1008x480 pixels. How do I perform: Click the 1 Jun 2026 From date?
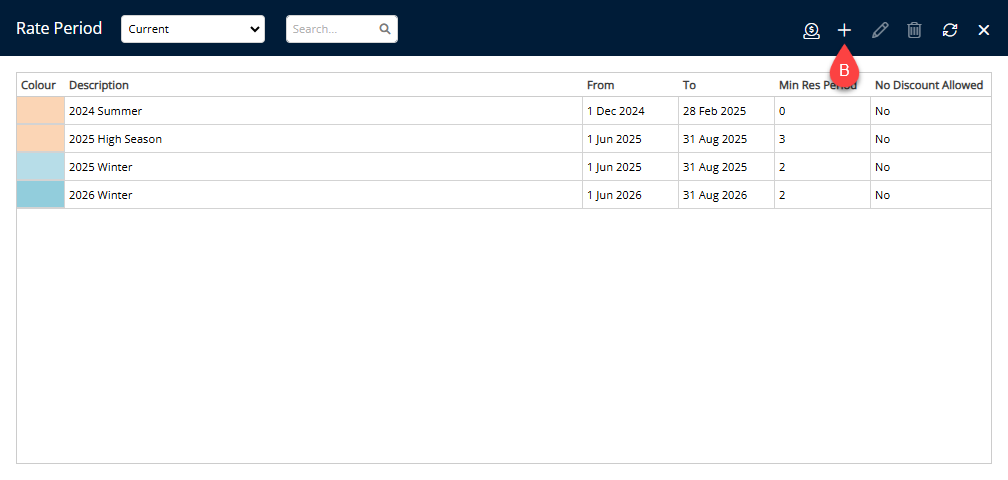(x=614, y=195)
